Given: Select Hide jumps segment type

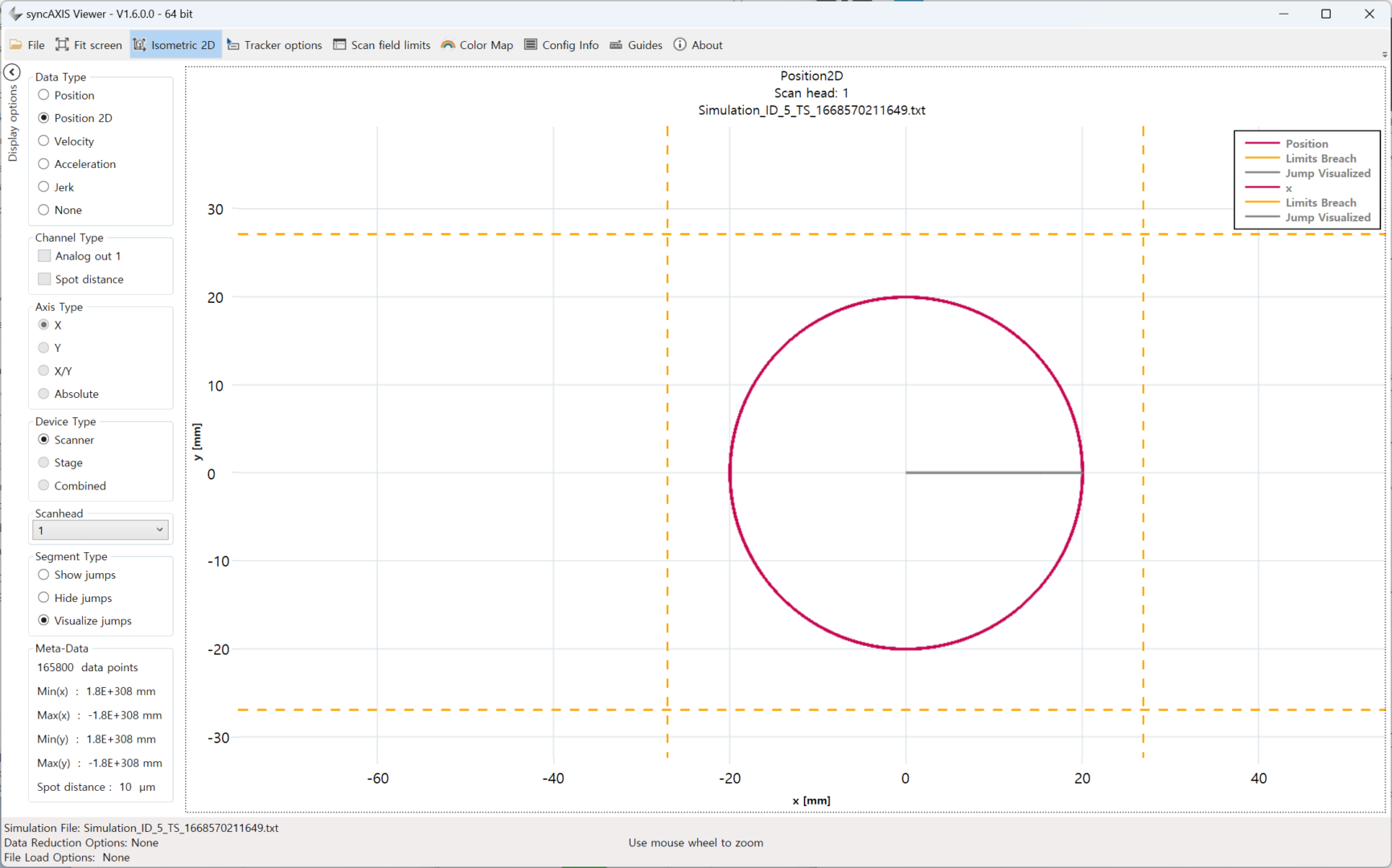Looking at the screenshot, I should 43,598.
